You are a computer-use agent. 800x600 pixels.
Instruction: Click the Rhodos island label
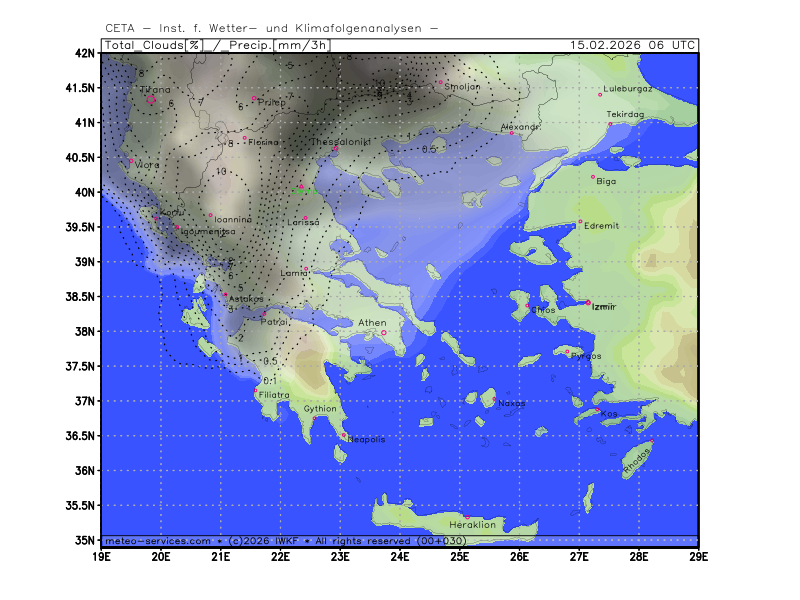pos(637,459)
